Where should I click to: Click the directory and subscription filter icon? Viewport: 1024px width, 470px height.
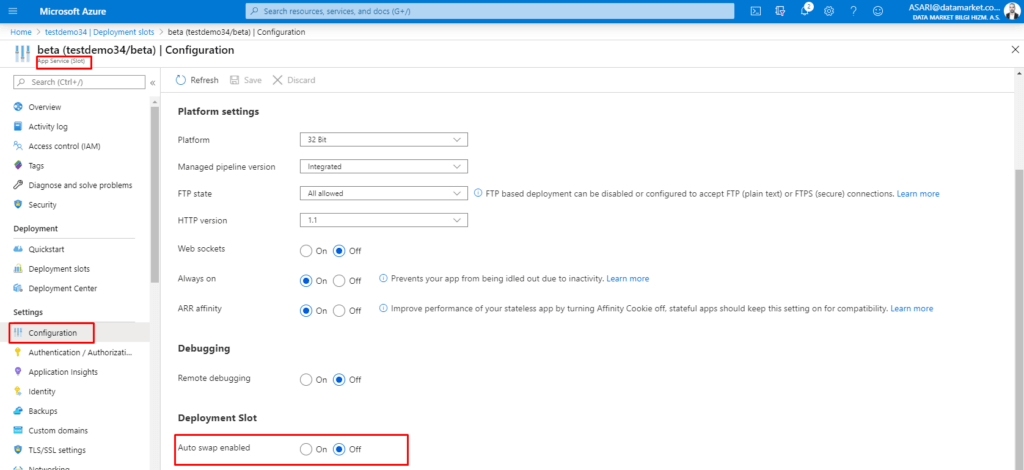click(x=781, y=11)
